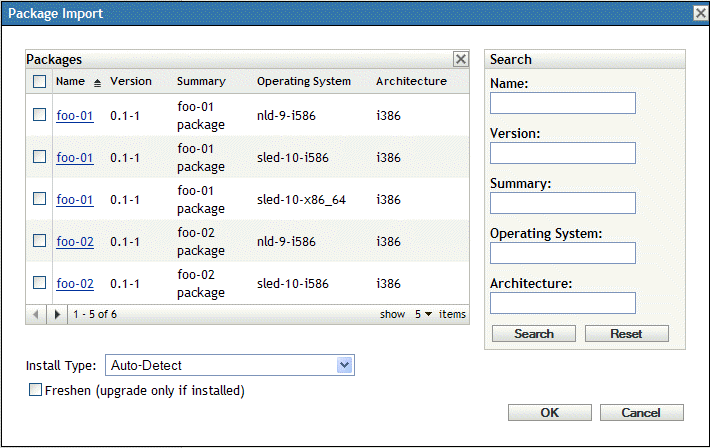710x448 pixels.
Task: Enable Freshen (upgrade only if installed)
Action: (36, 390)
